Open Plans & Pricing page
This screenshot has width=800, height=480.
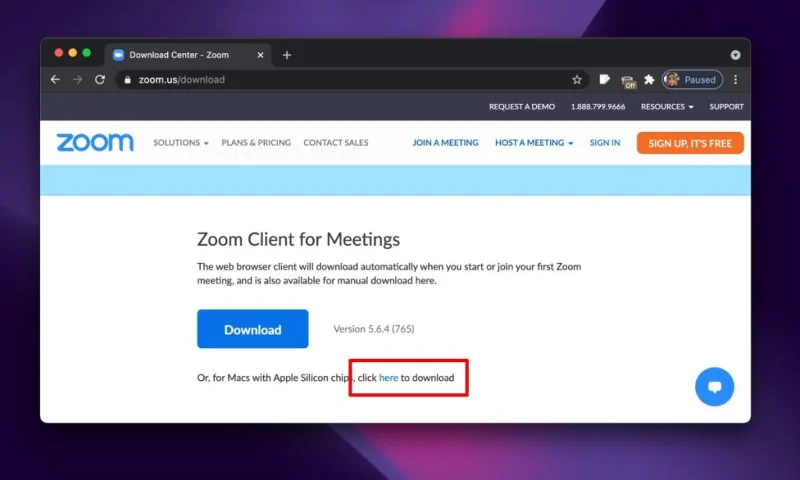(x=256, y=143)
